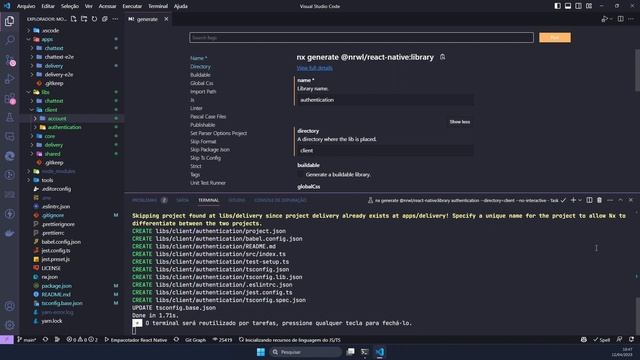Click Show less in the form
The width and height of the screenshot is (640, 360).
coord(460,122)
